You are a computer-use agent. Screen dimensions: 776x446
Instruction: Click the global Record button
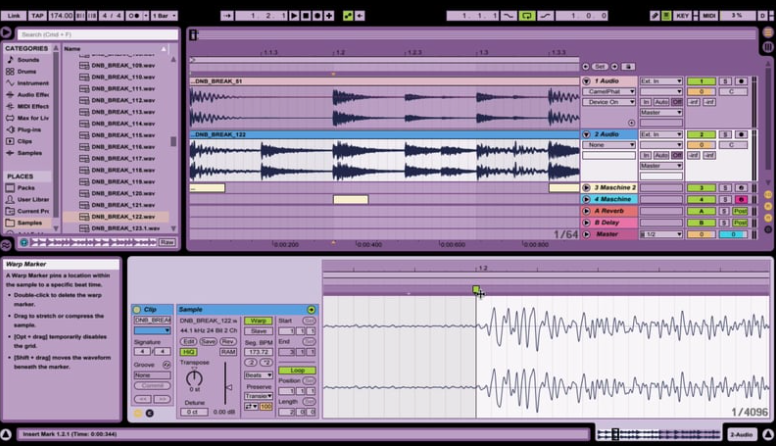point(318,16)
